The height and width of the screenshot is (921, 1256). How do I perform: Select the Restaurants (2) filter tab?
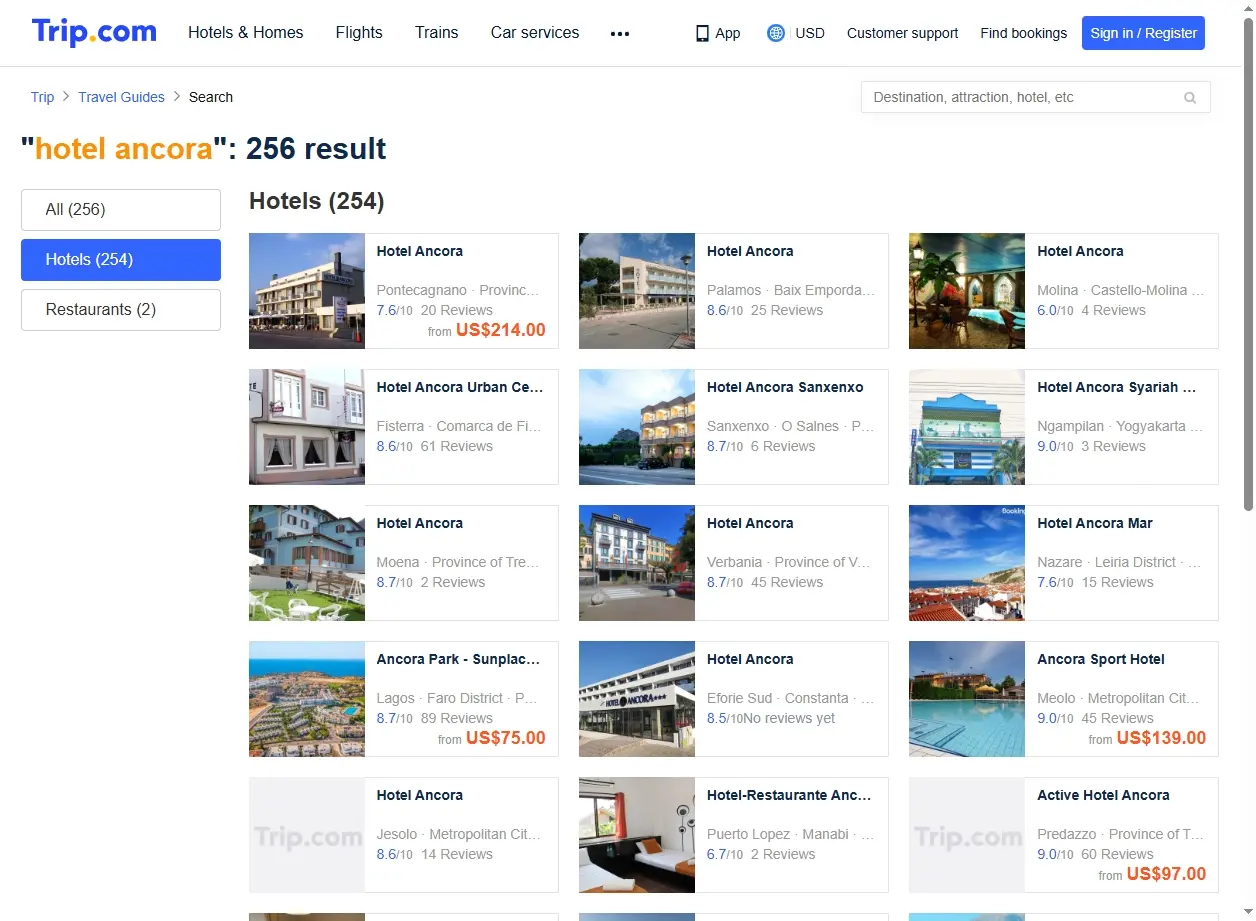coord(121,310)
